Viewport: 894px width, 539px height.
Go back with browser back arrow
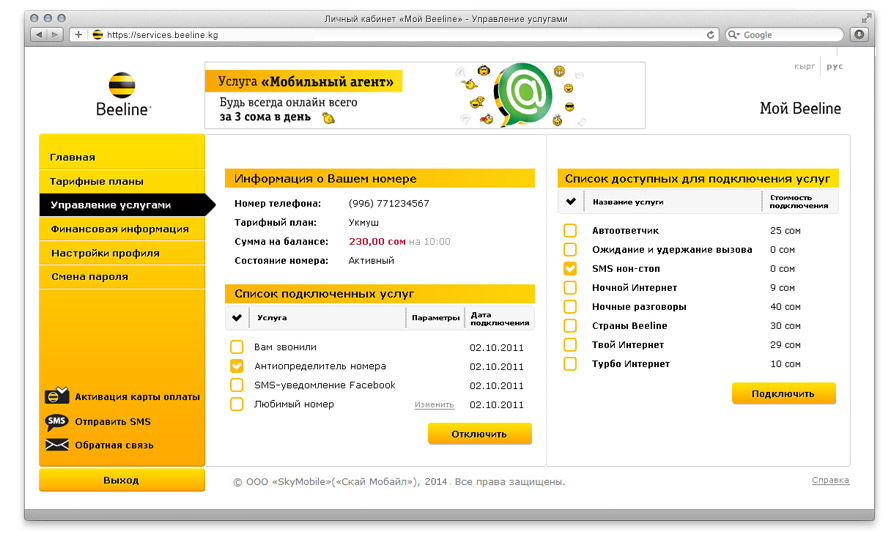pos(39,35)
